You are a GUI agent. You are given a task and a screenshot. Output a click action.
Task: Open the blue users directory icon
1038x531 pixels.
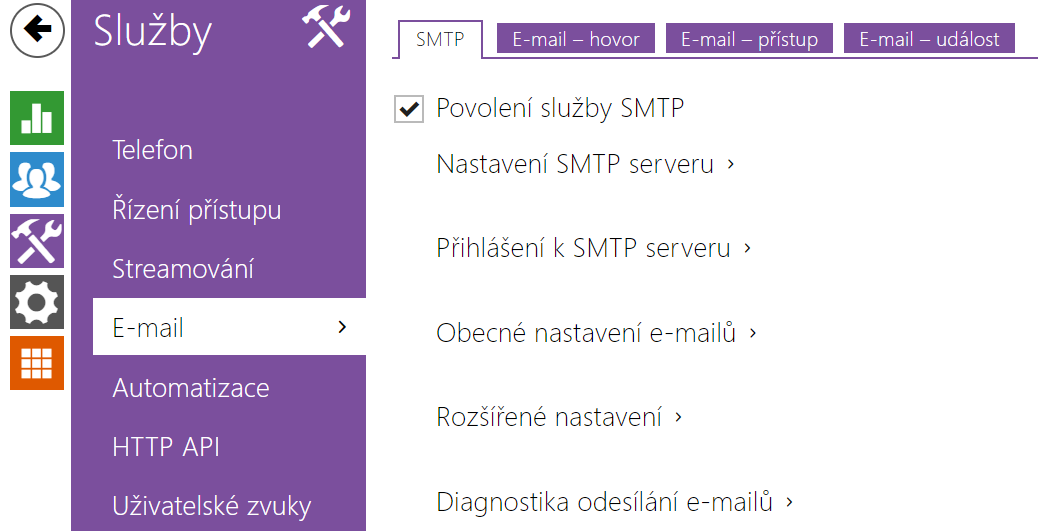pos(37,179)
